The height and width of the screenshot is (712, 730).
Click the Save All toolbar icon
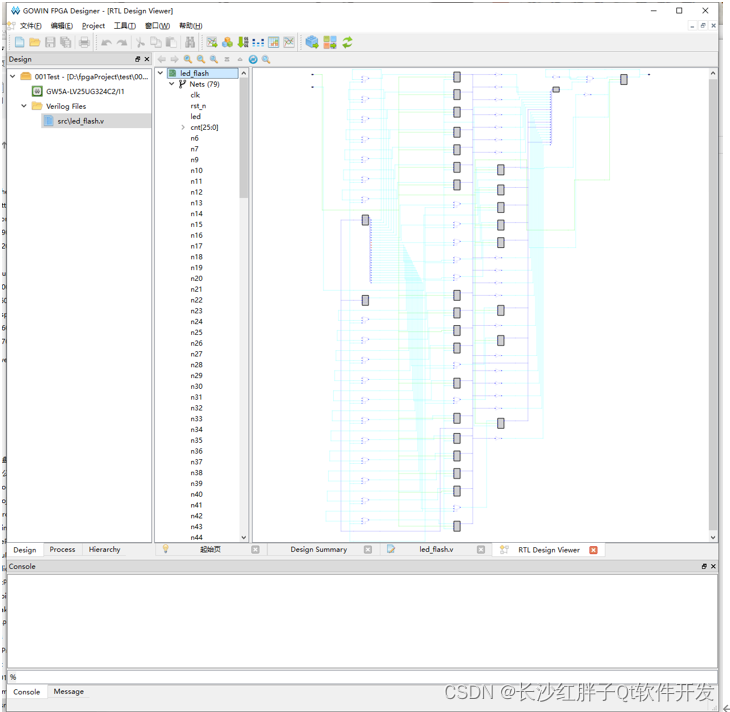click(x=66, y=42)
